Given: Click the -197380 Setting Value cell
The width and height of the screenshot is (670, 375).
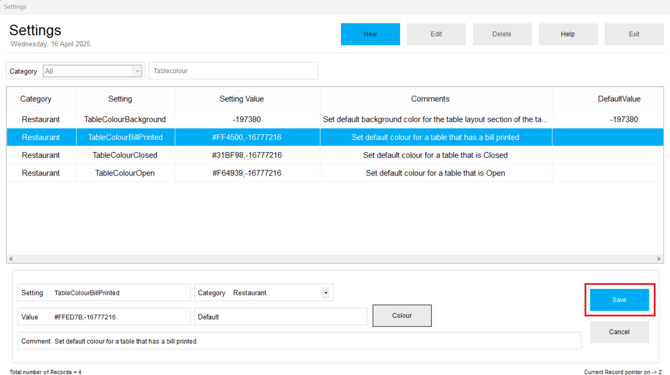Looking at the screenshot, I should click(x=247, y=120).
